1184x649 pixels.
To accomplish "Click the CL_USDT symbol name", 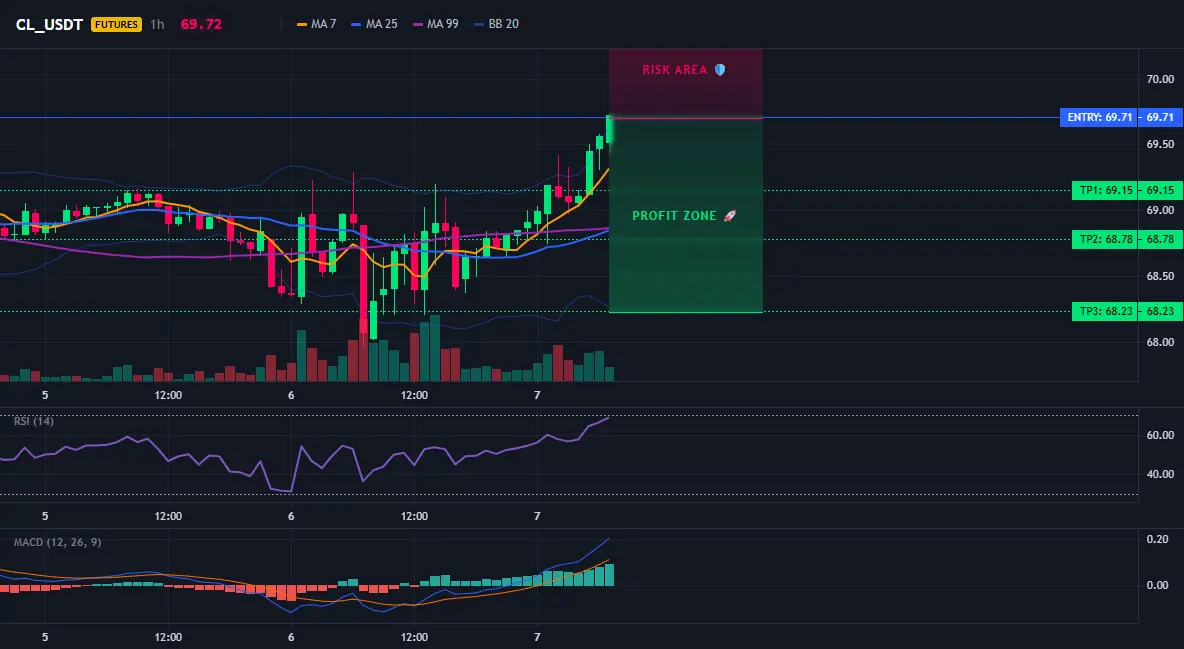I will tap(49, 24).
